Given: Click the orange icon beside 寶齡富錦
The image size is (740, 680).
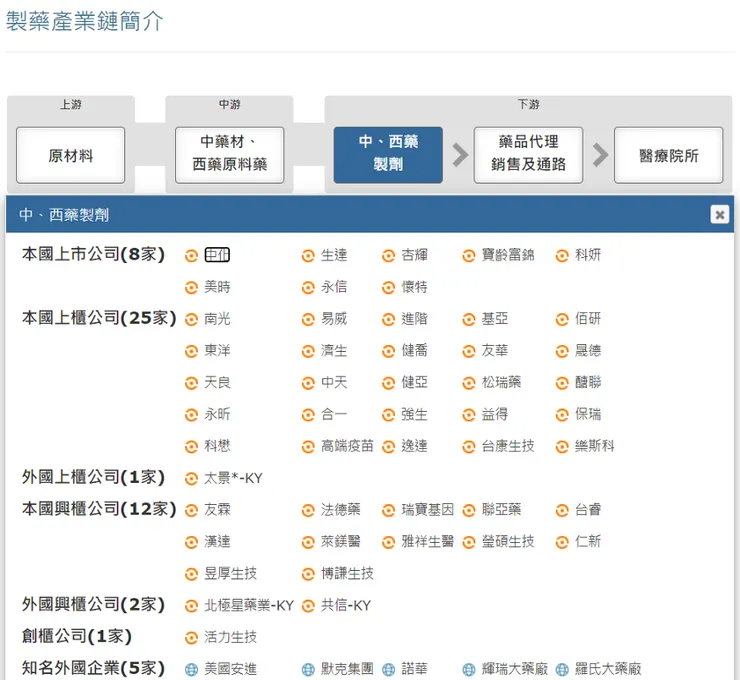Looking at the screenshot, I should [468, 256].
